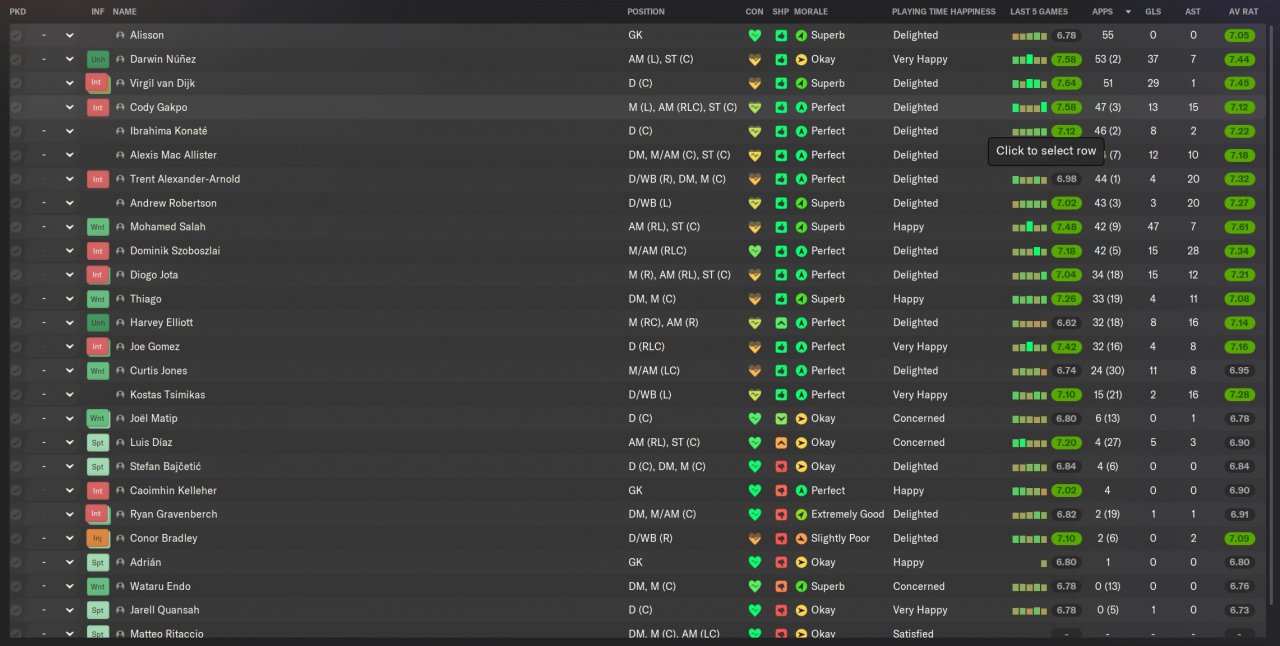1280x646 pixels.
Task: Click Mohamed Salah's Wnt status badge
Action: [x=97, y=227]
